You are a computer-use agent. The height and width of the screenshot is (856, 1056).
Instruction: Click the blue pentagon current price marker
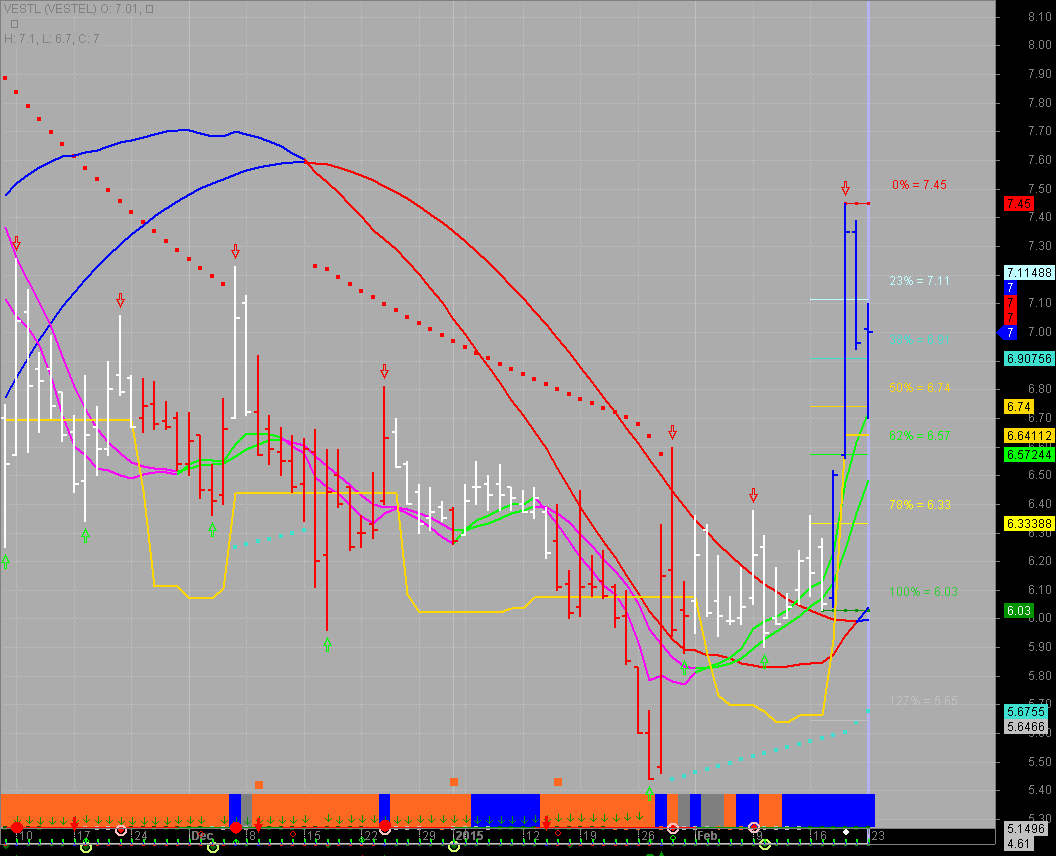(1006, 332)
